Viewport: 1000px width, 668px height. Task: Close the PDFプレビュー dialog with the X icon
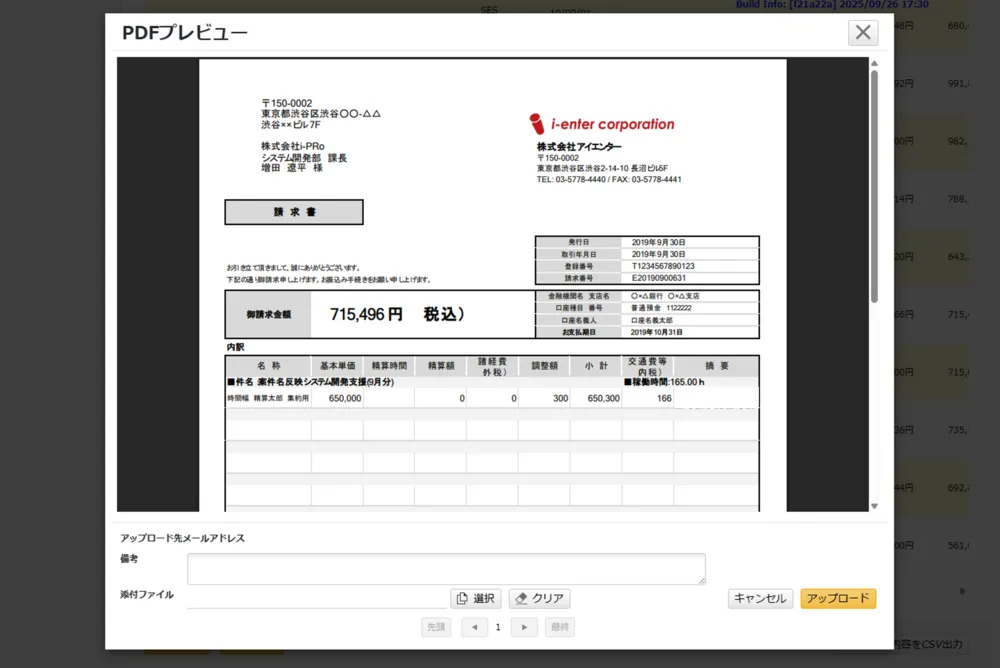pos(862,32)
